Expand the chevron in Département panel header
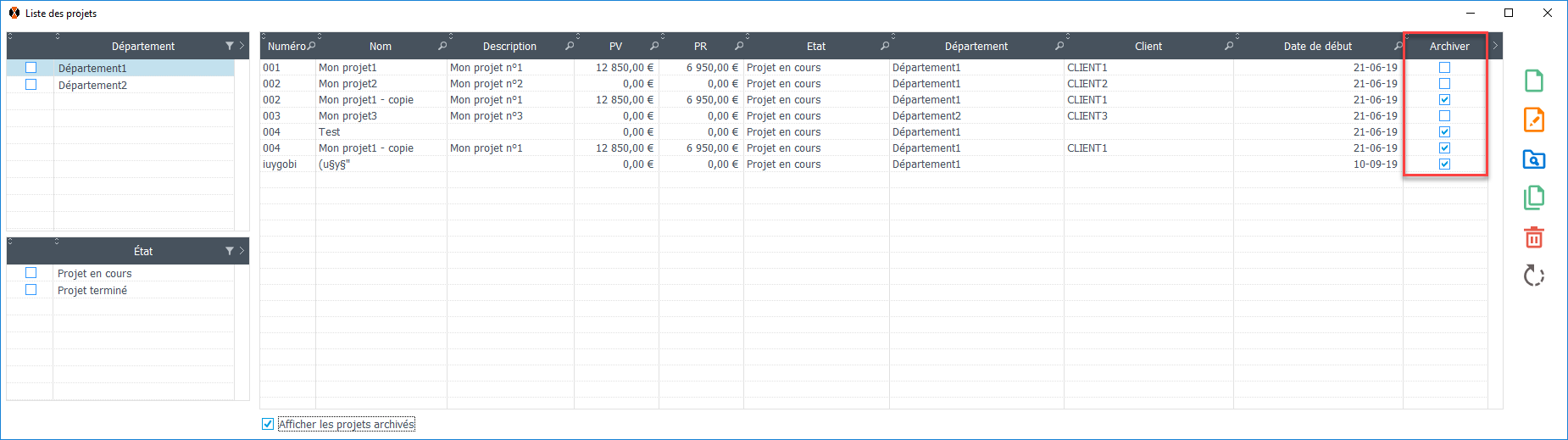 point(242,46)
